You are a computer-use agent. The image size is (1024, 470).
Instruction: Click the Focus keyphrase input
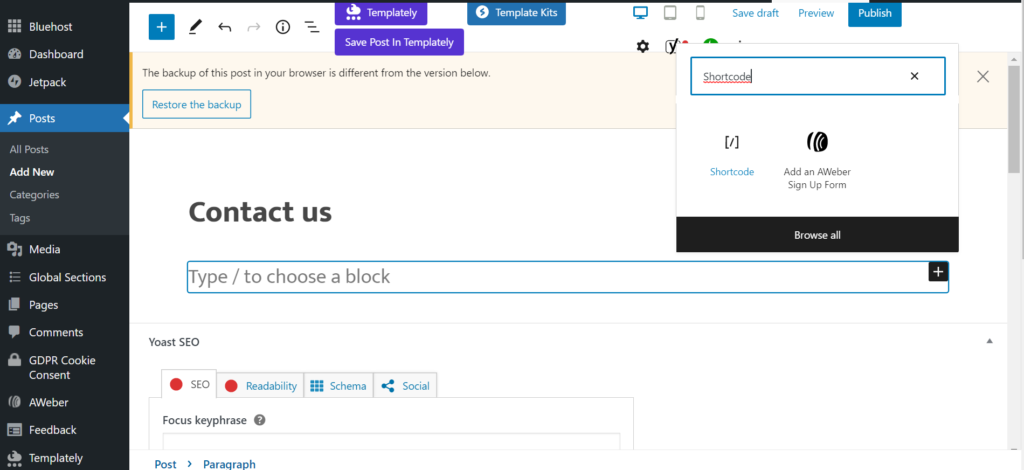pyautogui.click(x=391, y=441)
